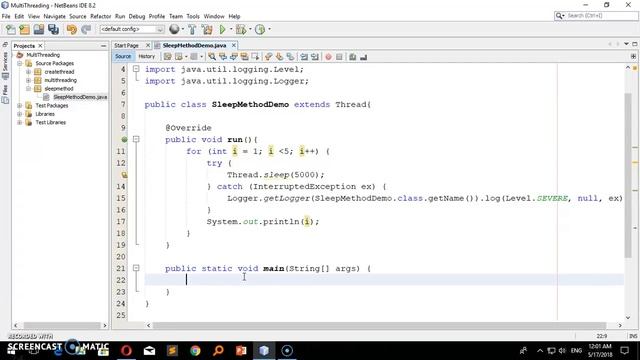Click the Stop Macro Recording icon
This screenshot has width=640, height=360.
pos(339,57)
